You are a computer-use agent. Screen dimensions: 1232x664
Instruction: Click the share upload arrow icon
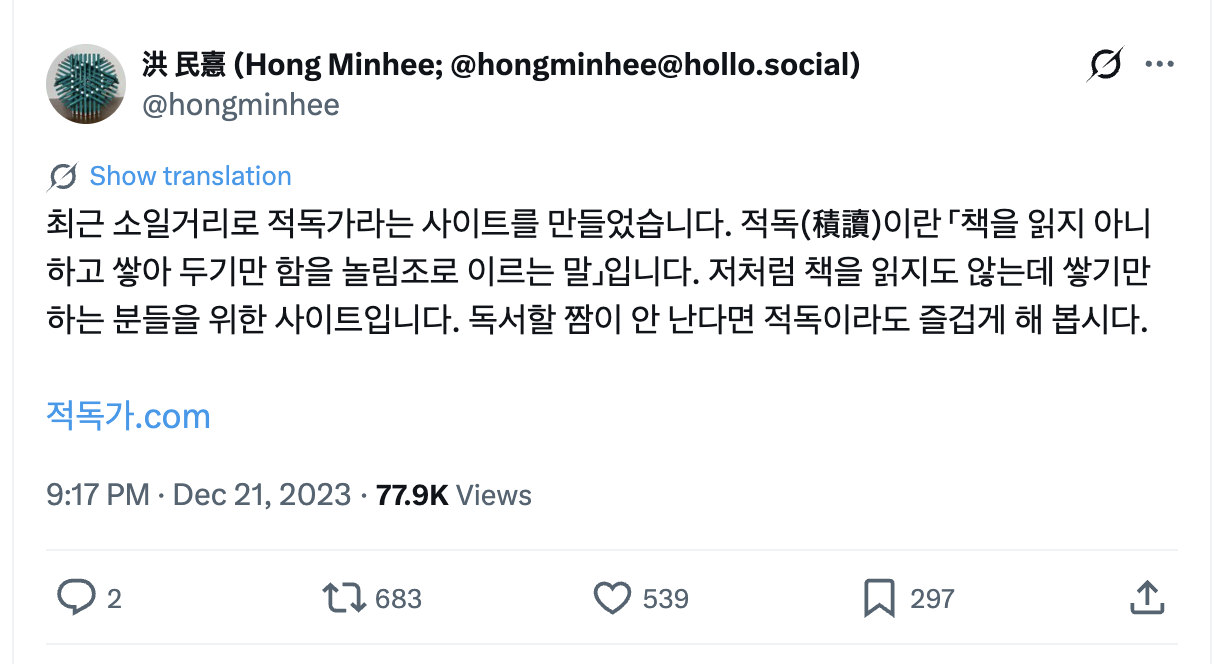(x=1145, y=598)
